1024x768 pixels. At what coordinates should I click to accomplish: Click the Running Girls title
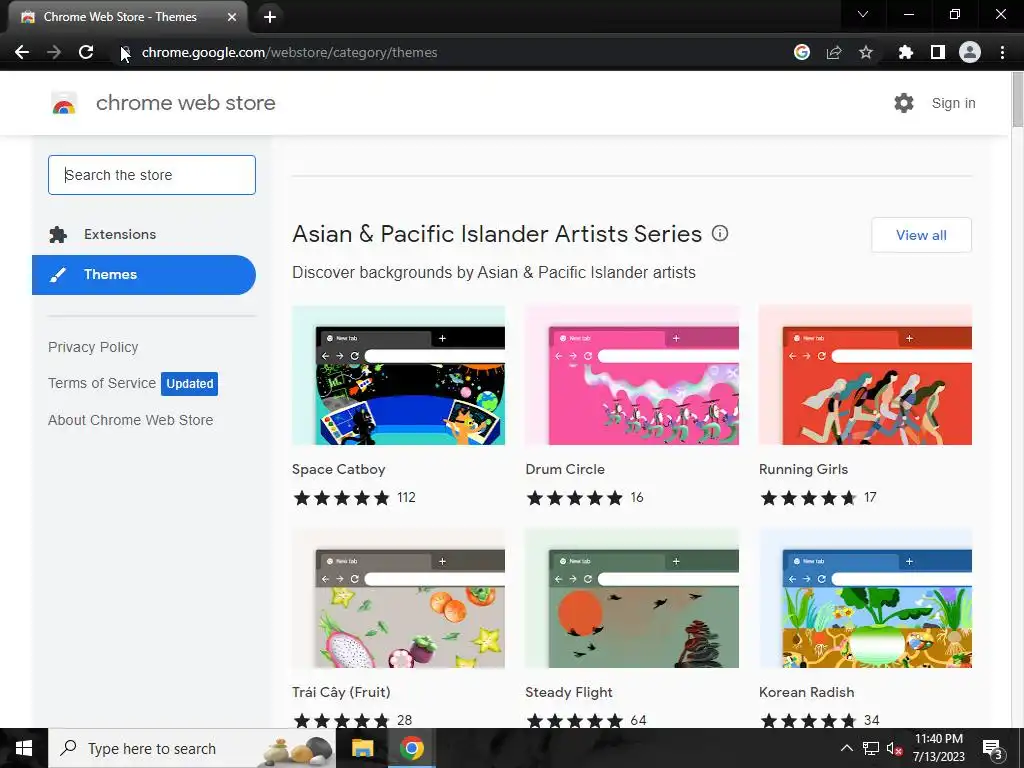pyautogui.click(x=803, y=470)
